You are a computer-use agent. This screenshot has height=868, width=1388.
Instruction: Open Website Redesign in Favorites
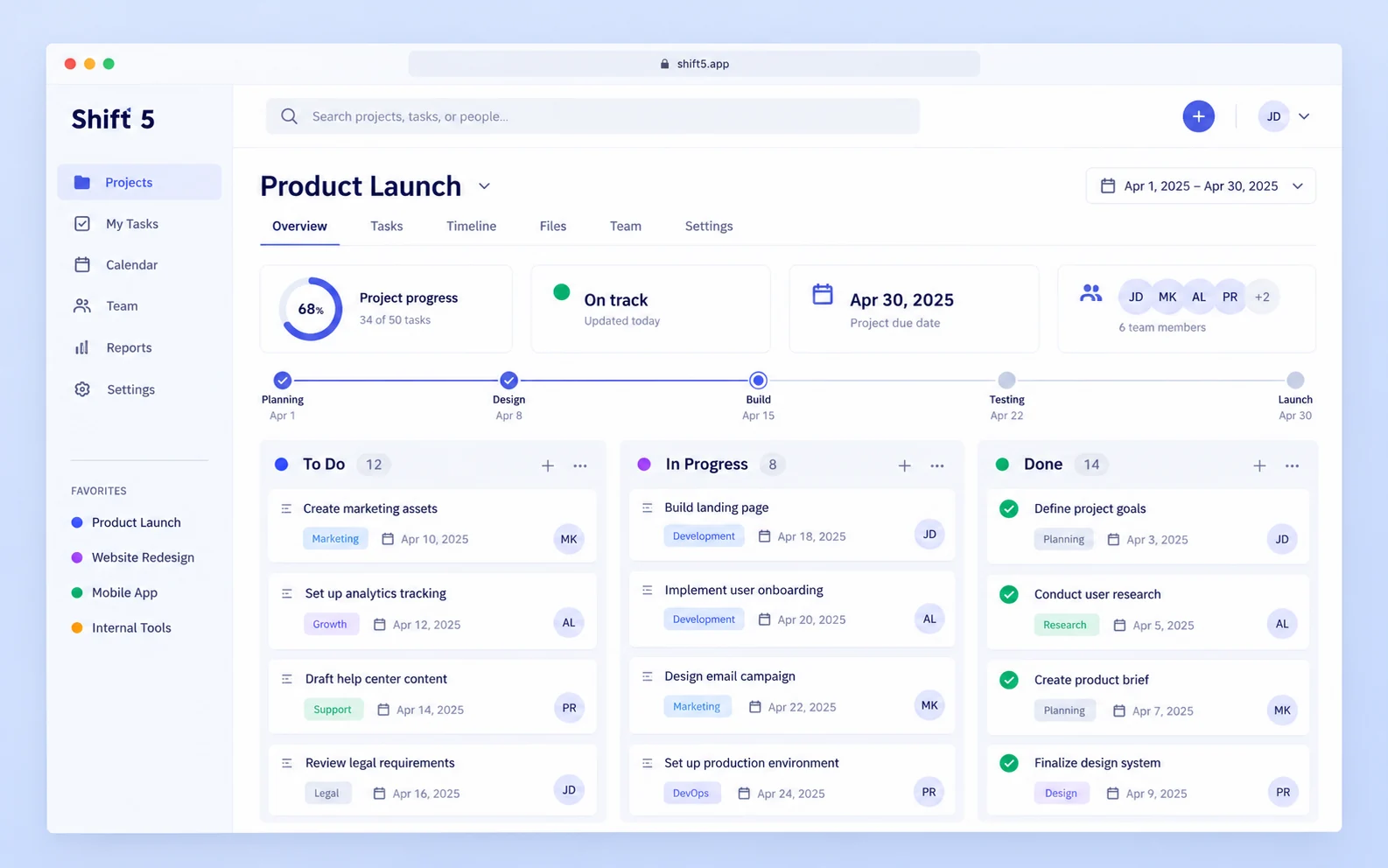pos(133,557)
